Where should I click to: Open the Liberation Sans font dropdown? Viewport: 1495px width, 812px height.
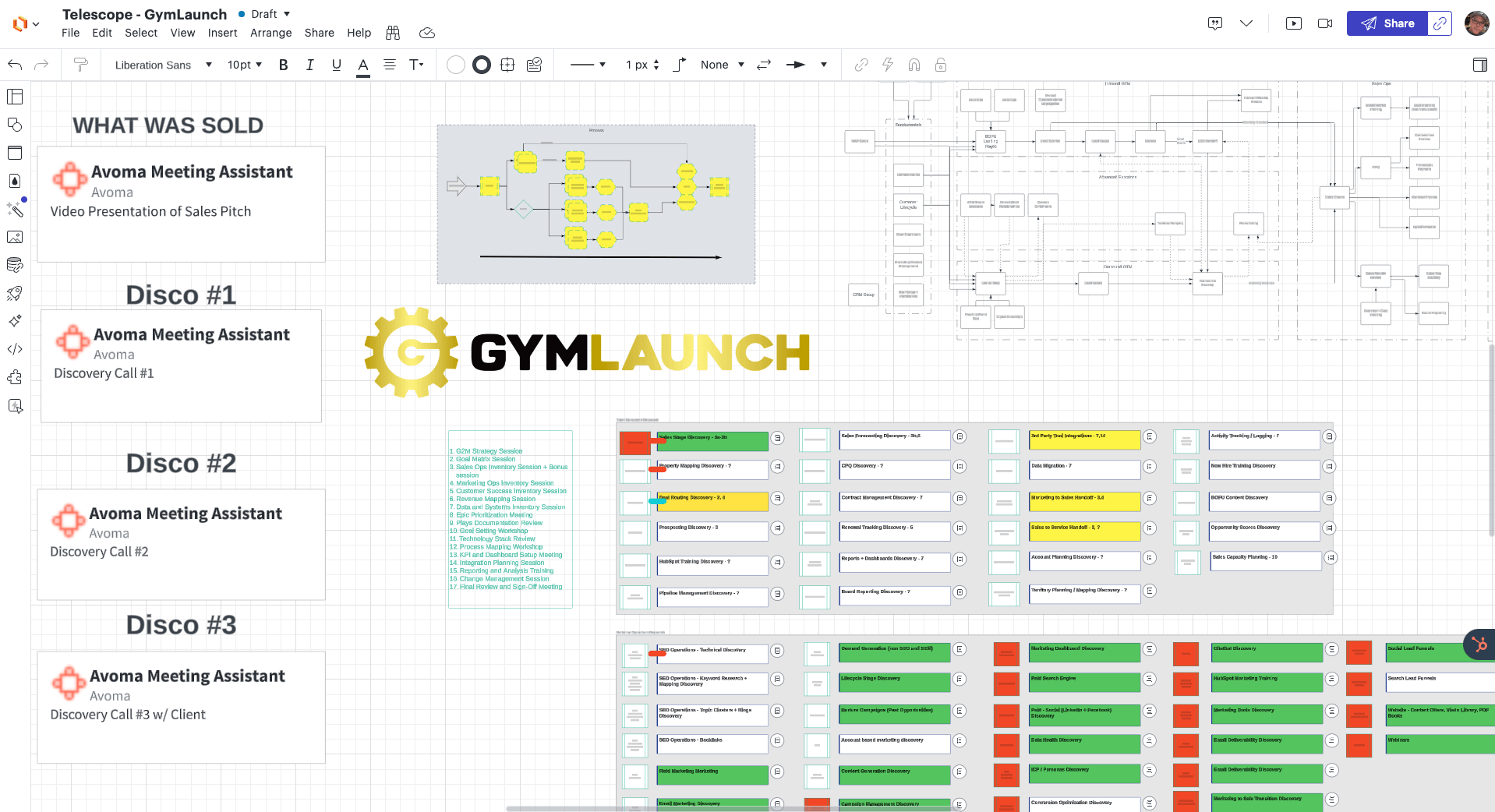161,65
